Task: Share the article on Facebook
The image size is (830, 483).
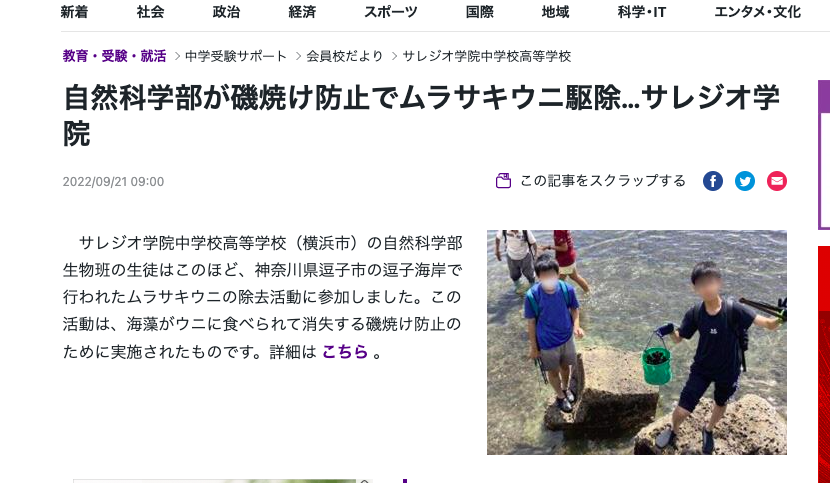Action: pyautogui.click(x=712, y=181)
